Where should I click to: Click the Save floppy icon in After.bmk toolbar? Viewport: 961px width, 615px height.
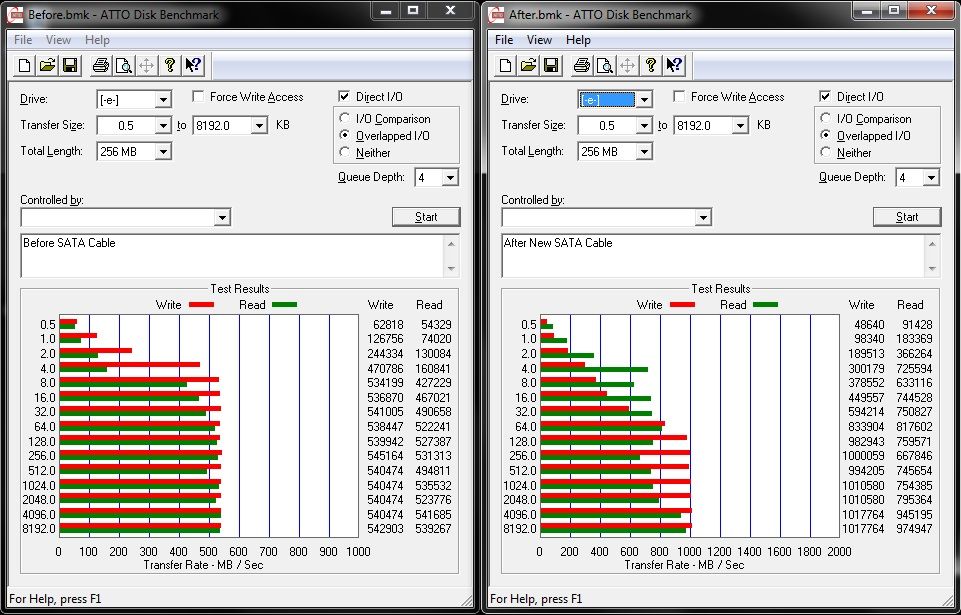551,65
